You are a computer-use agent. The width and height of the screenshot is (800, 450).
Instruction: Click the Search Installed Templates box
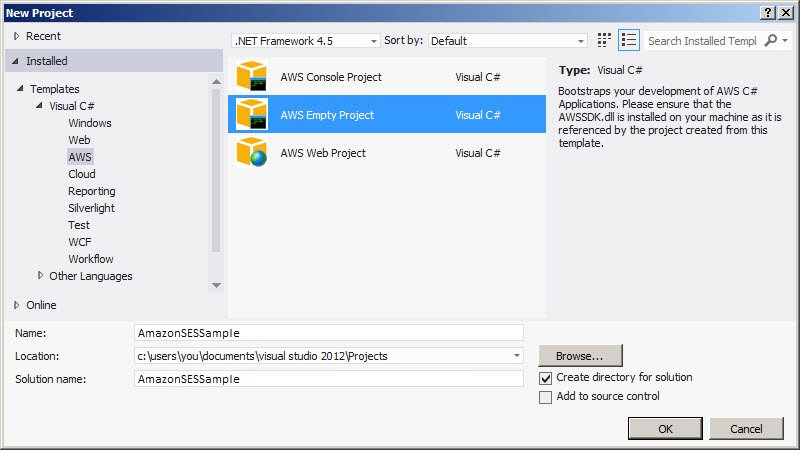coord(703,41)
